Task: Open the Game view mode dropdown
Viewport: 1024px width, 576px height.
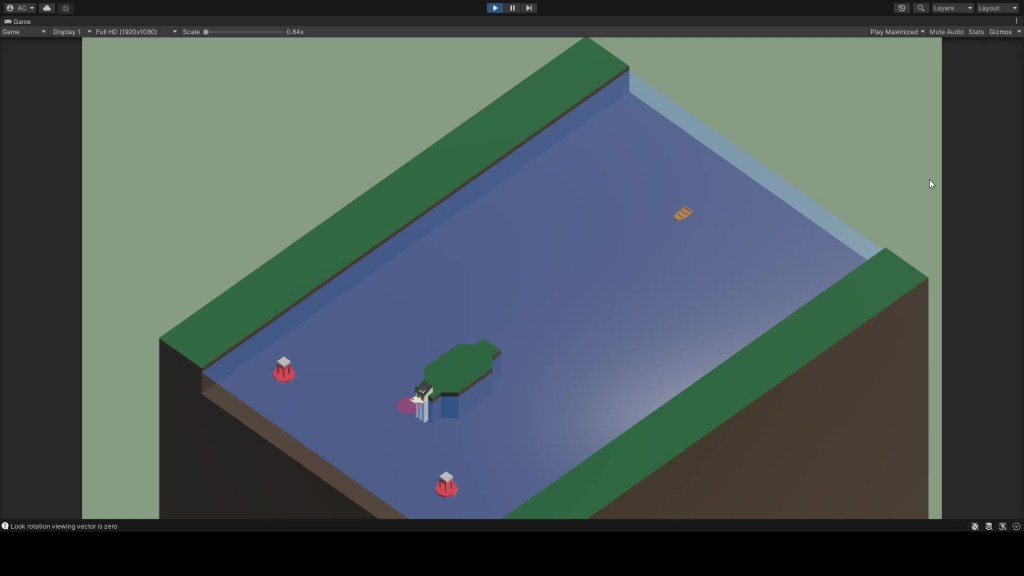Action: click(x=24, y=32)
